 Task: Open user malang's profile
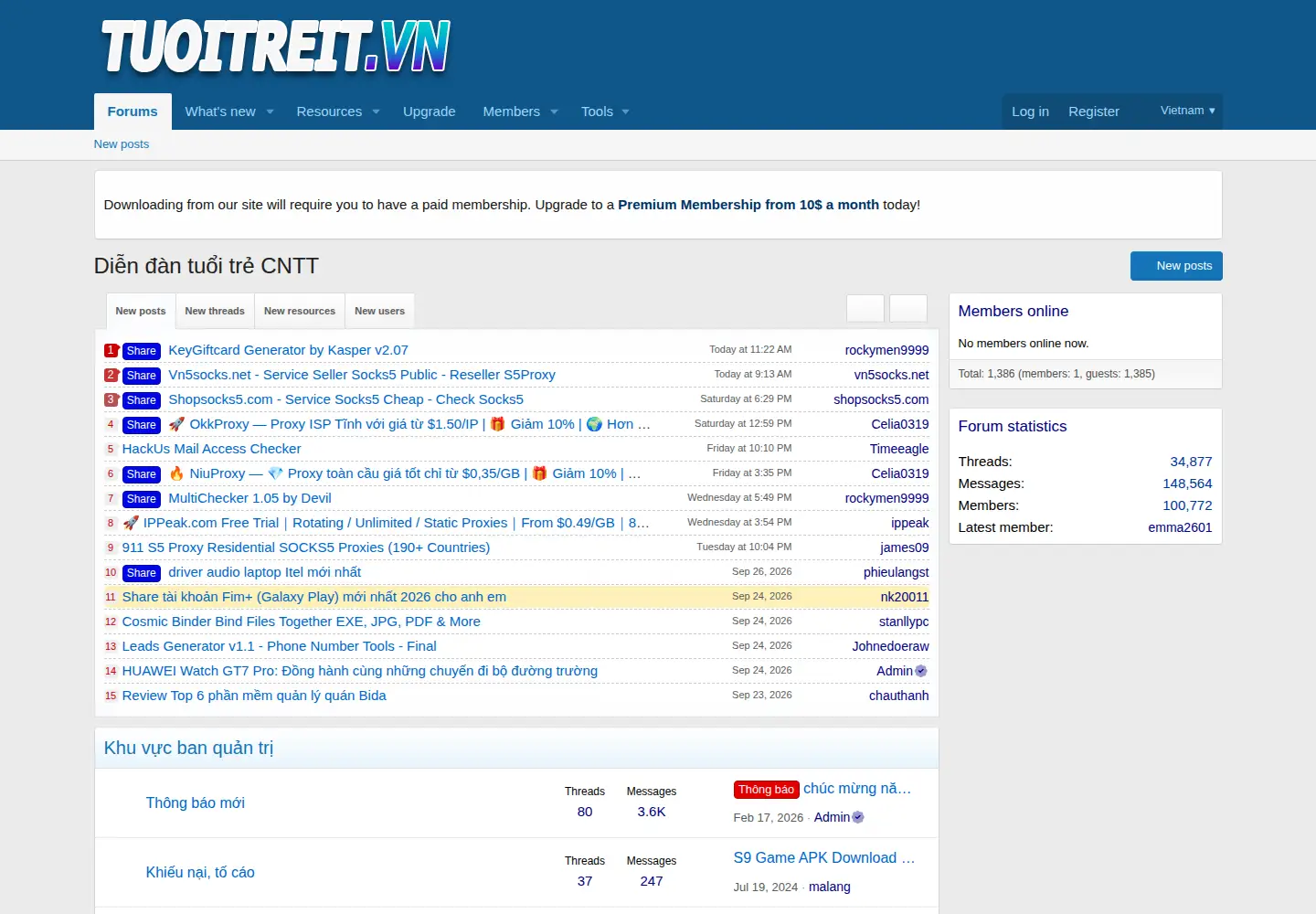pos(830,887)
